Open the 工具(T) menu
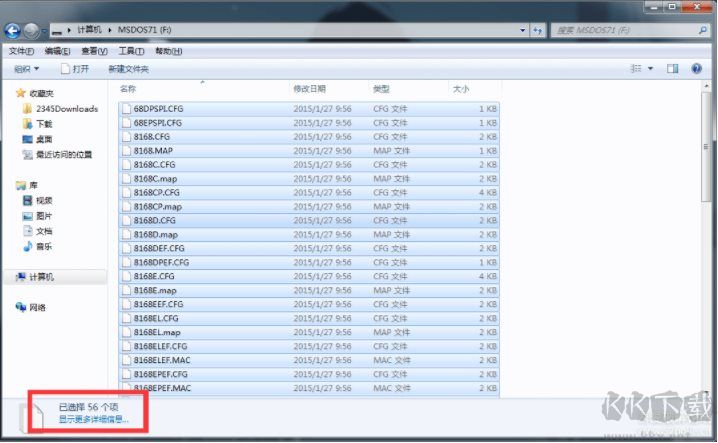The width and height of the screenshot is (718, 443). click(x=131, y=51)
